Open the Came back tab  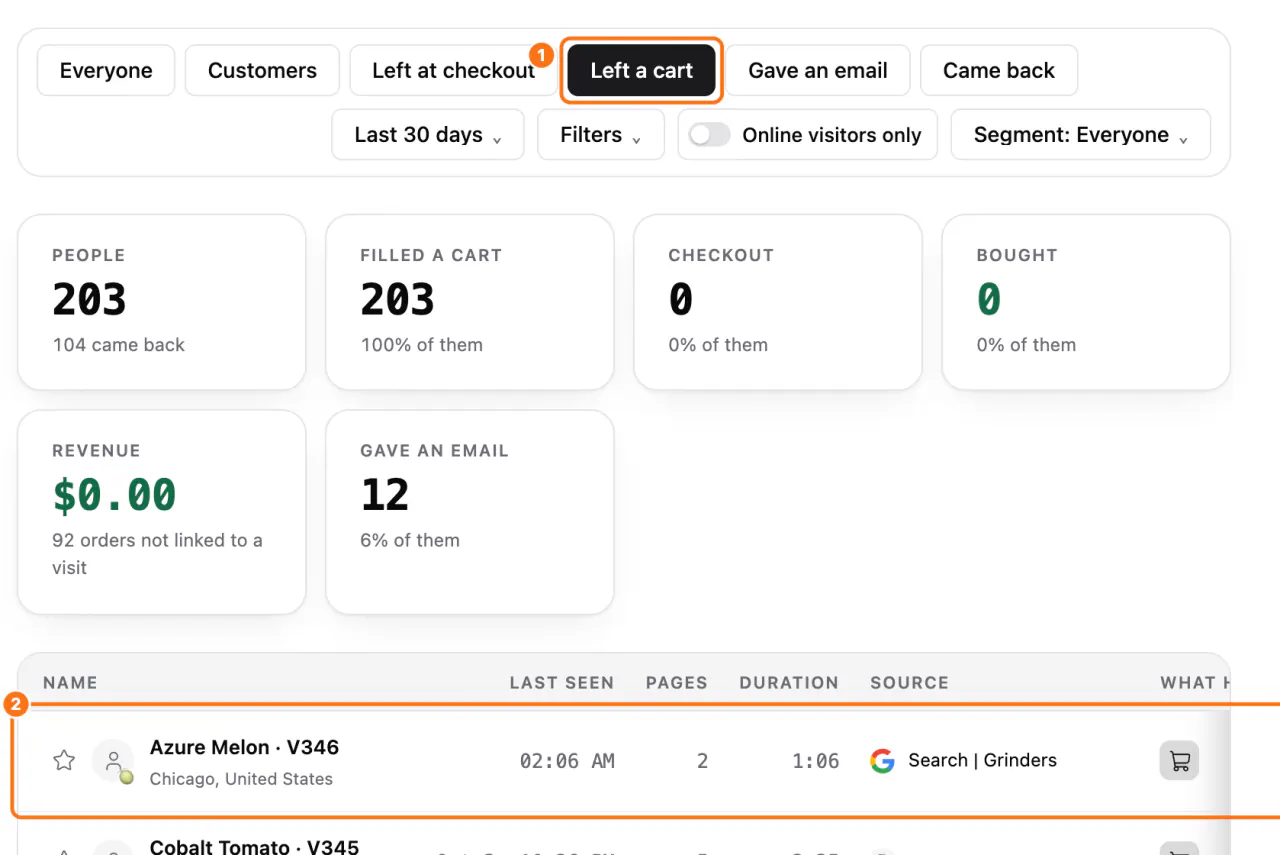point(999,71)
